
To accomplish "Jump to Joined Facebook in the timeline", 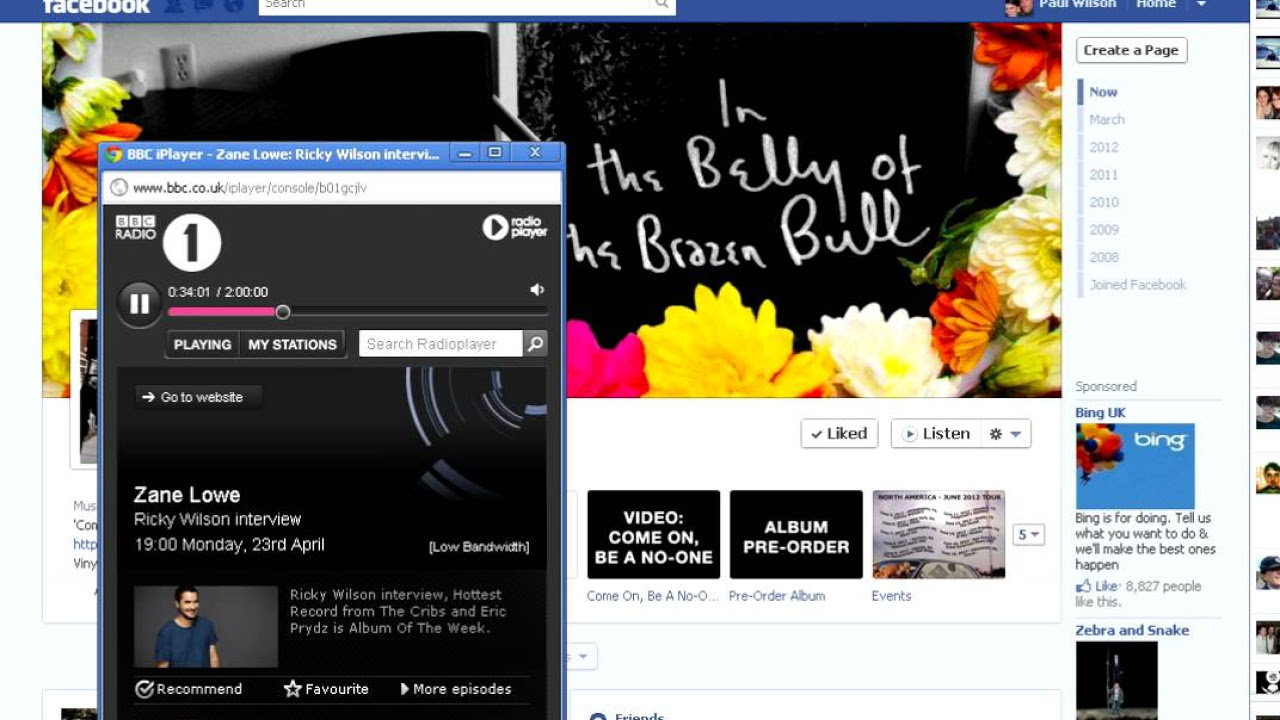I will click(x=1137, y=285).
